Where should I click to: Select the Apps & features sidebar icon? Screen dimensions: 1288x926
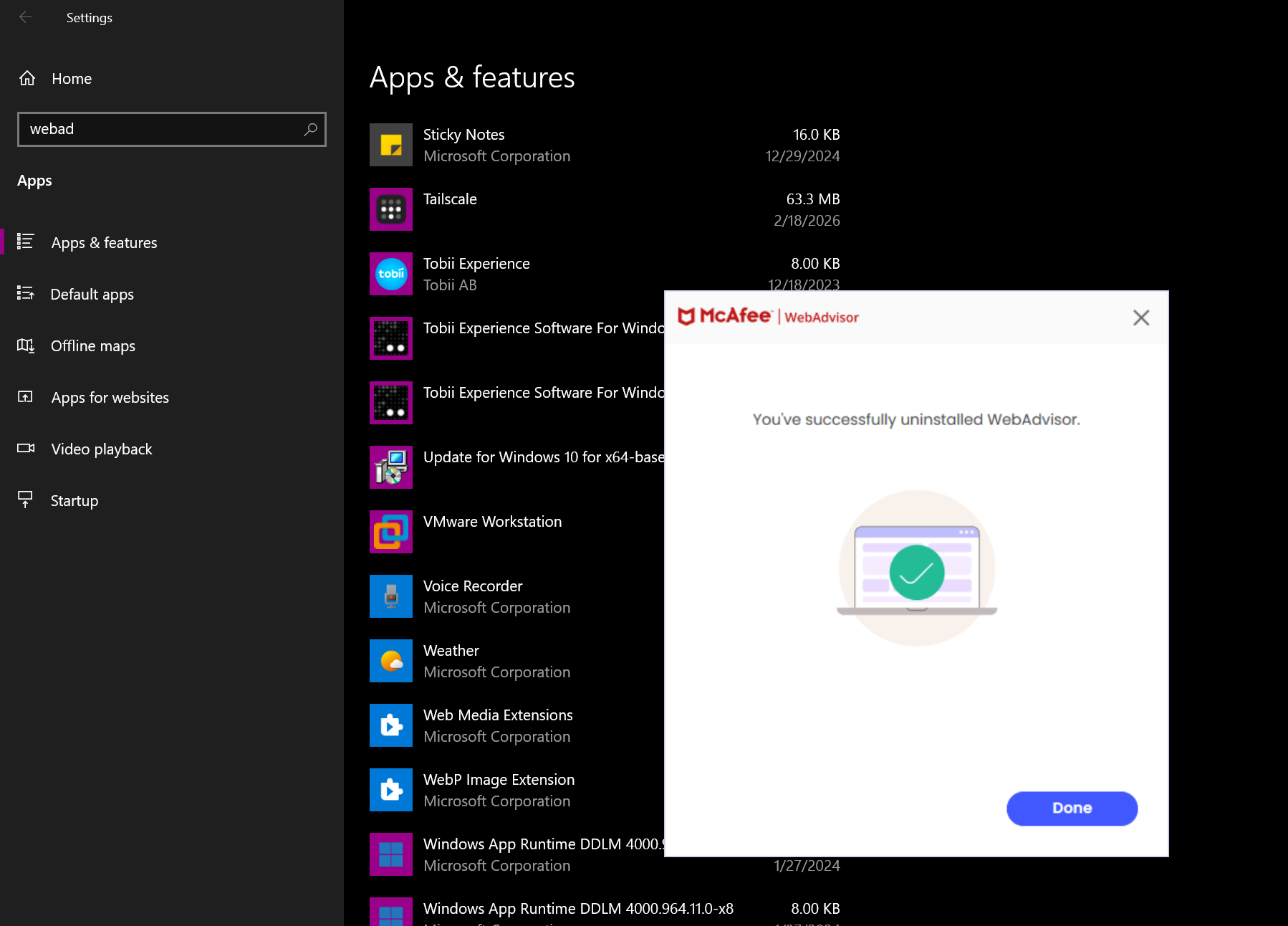26,242
